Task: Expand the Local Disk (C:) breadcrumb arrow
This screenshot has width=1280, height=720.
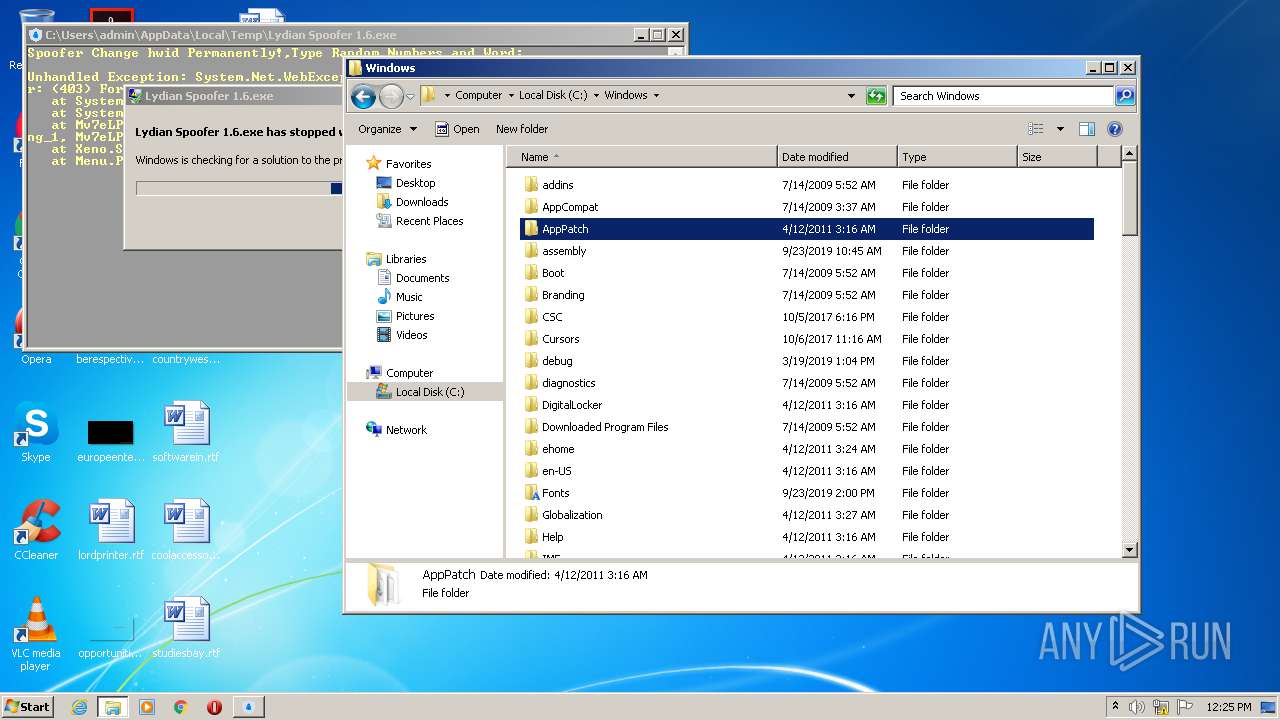Action: [596, 96]
